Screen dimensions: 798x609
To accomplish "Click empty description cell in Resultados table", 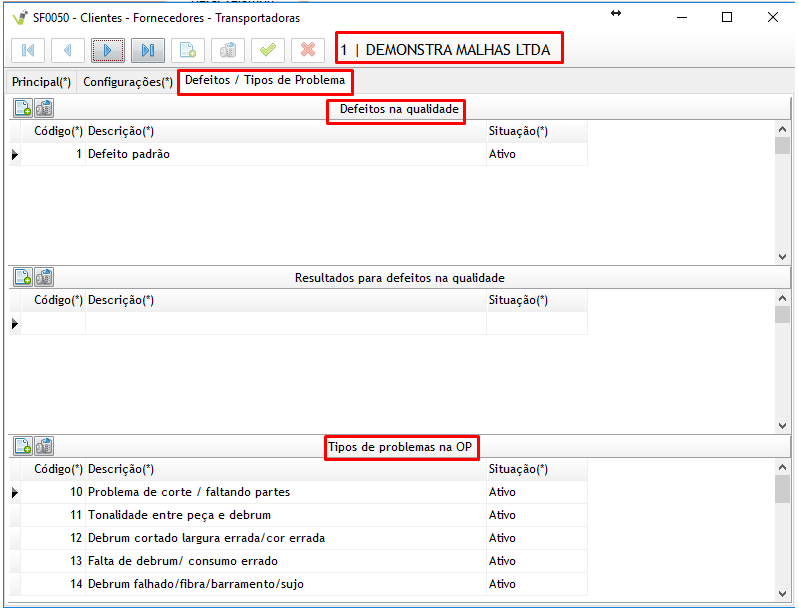I will (286, 323).
